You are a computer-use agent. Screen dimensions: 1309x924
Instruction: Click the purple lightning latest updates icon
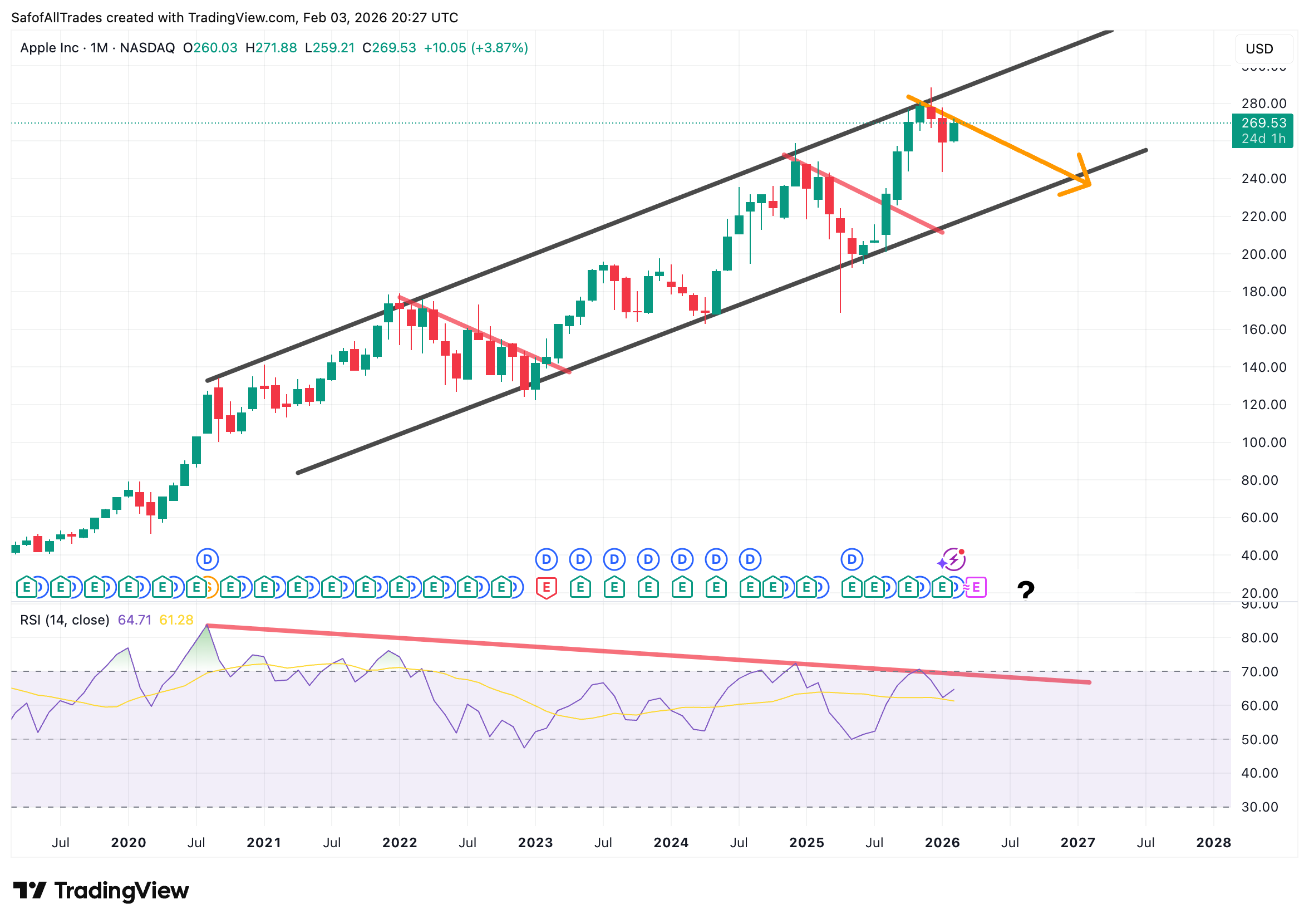tap(954, 559)
